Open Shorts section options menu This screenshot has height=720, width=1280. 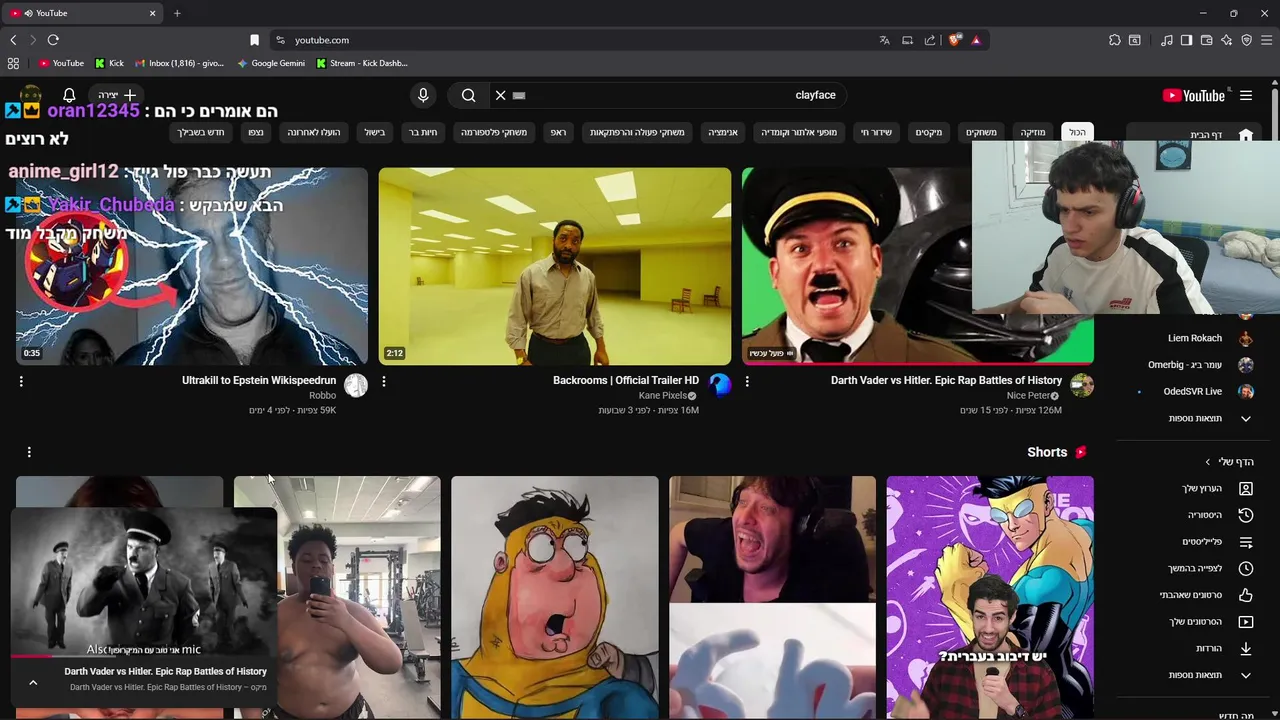pyautogui.click(x=29, y=452)
